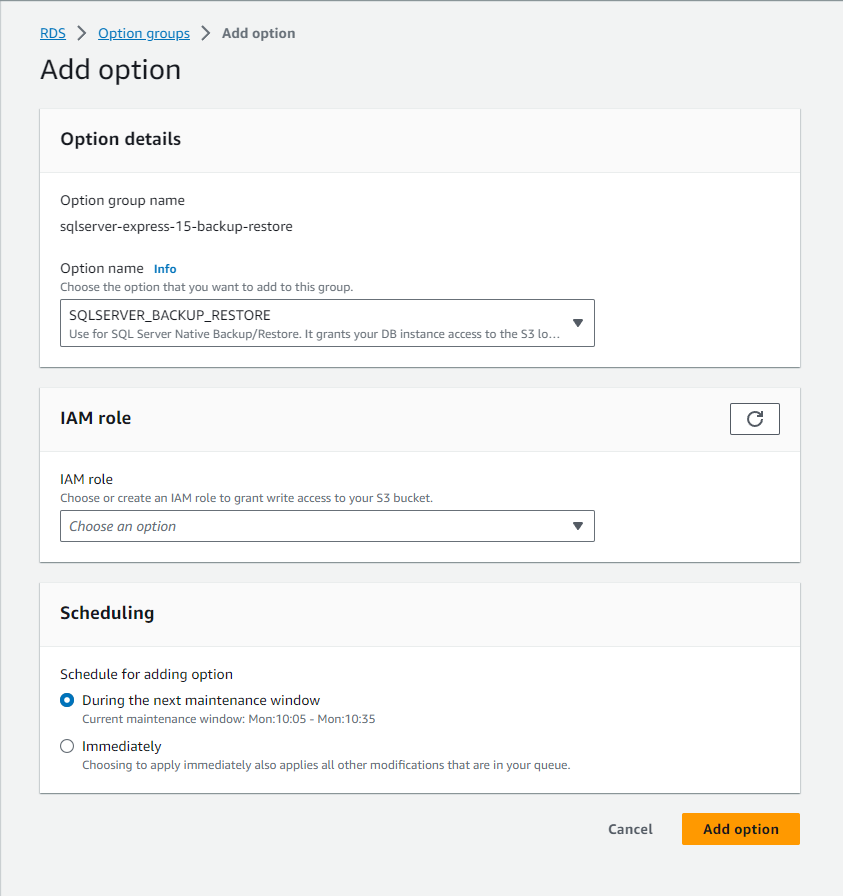Click the orange Add option button
The image size is (843, 896).
740,829
